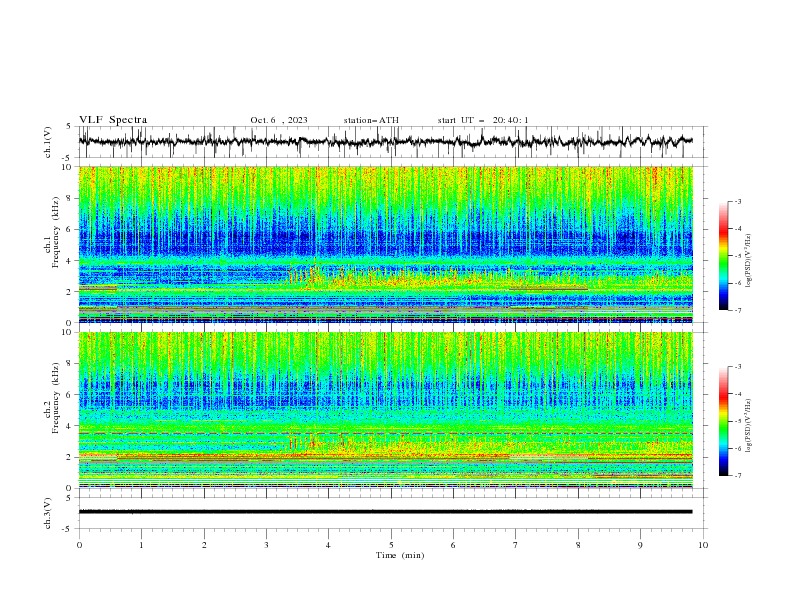Click the "ch.1(V)" axis label
The width and height of the screenshot is (792, 612).
tap(48, 142)
